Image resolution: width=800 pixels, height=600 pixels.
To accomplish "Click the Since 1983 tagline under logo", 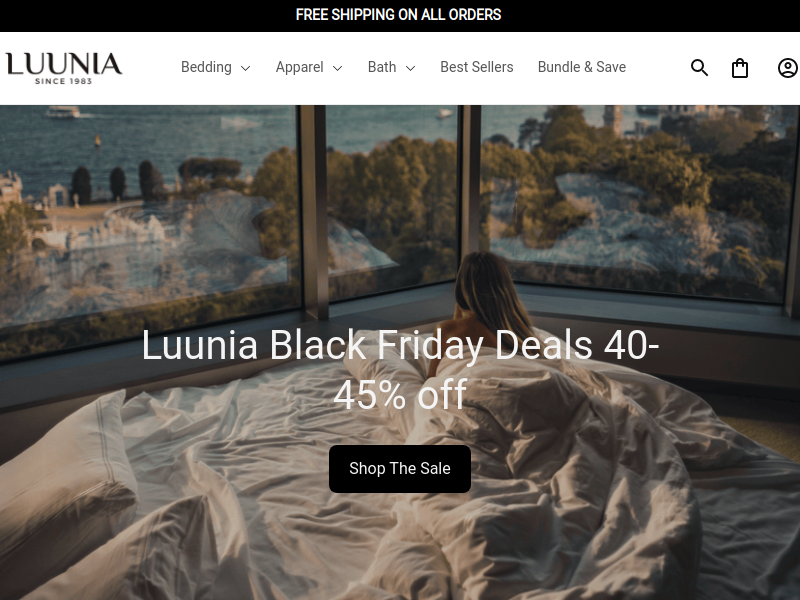I will 63,81.
